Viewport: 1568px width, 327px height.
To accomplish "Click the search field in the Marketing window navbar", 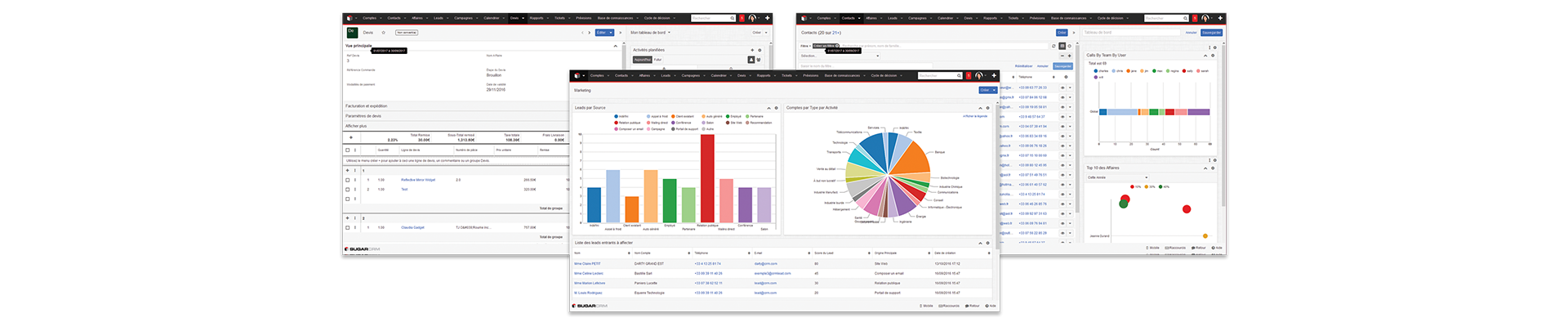I will click(x=939, y=75).
